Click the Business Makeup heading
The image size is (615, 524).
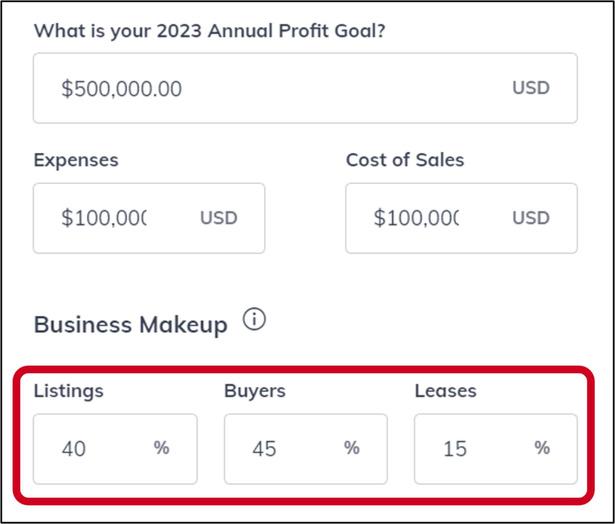tap(131, 324)
